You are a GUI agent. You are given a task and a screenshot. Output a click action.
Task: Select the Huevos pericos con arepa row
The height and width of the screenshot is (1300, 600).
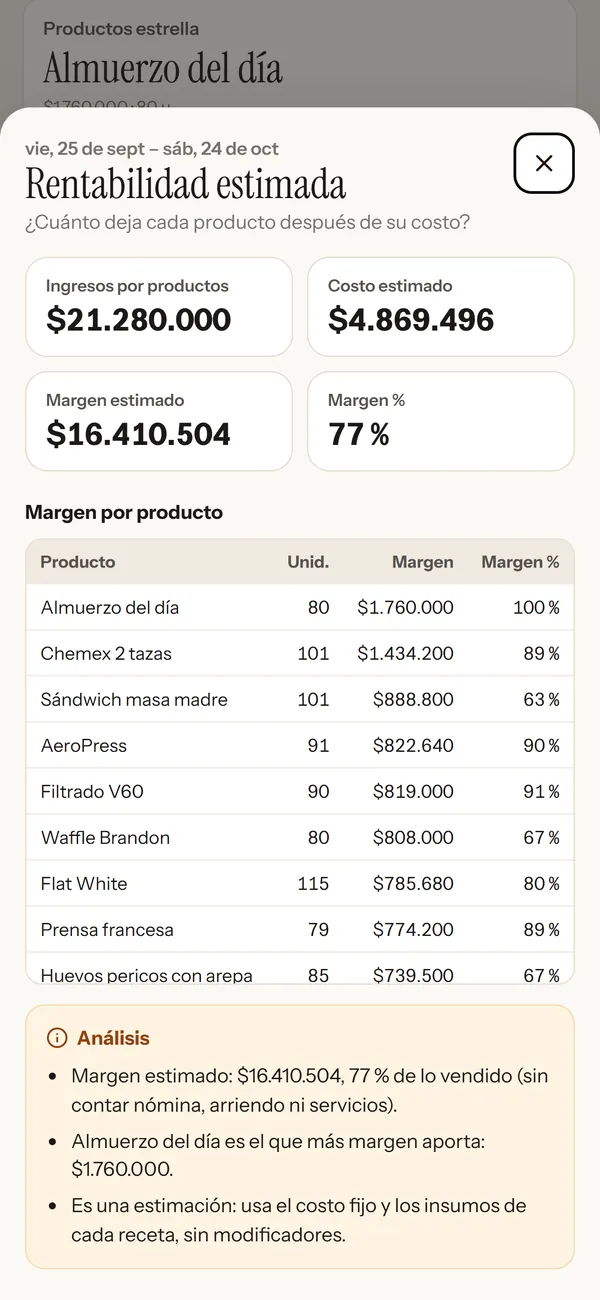pyautogui.click(x=300, y=969)
